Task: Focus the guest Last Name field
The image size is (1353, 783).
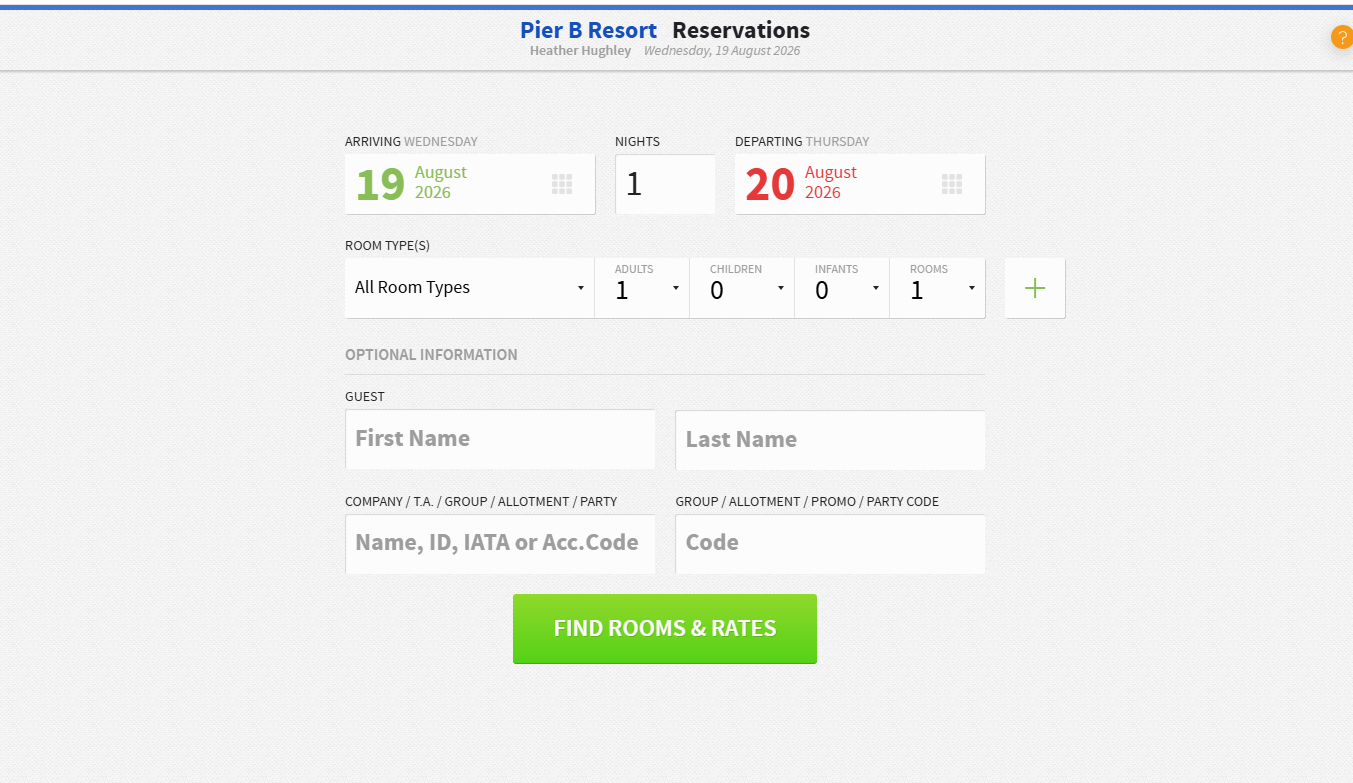Action: click(830, 440)
